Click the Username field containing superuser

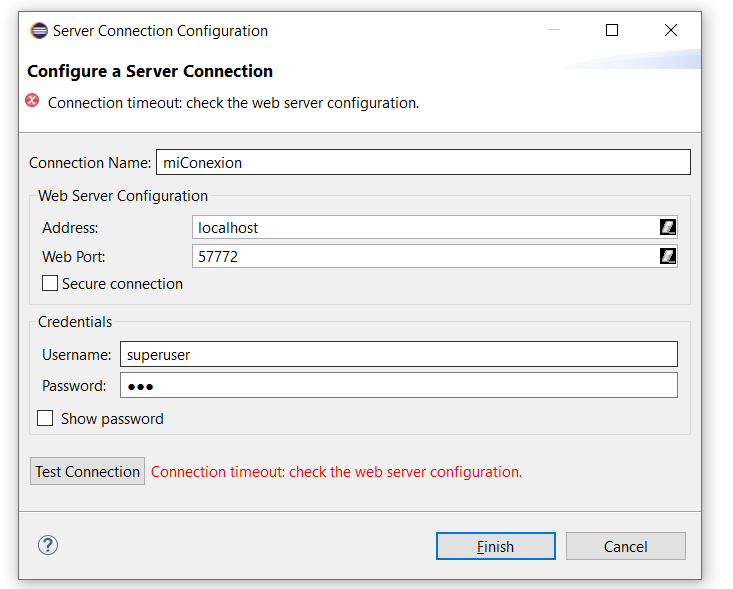[398, 354]
